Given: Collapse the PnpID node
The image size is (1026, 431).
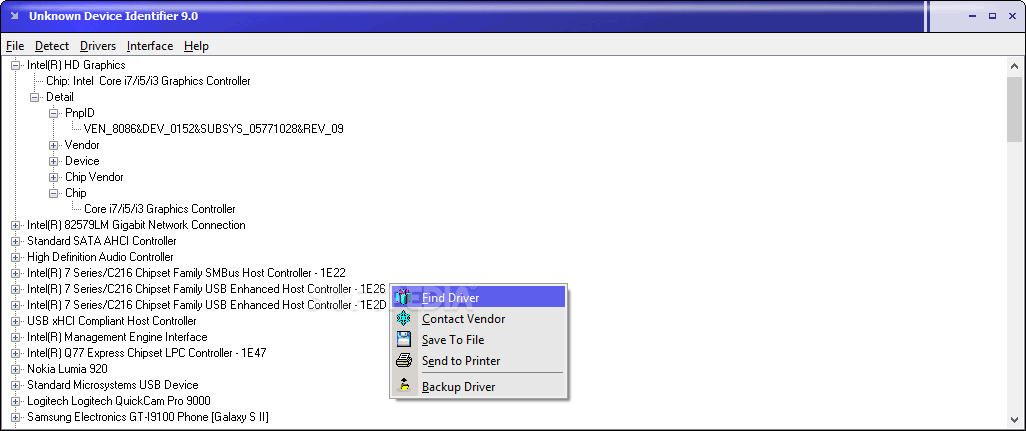Looking at the screenshot, I should (54, 113).
